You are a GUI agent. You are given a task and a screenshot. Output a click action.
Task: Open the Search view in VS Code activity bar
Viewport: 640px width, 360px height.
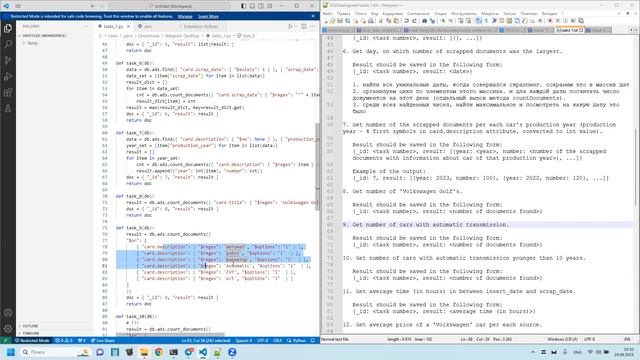click(x=8, y=44)
